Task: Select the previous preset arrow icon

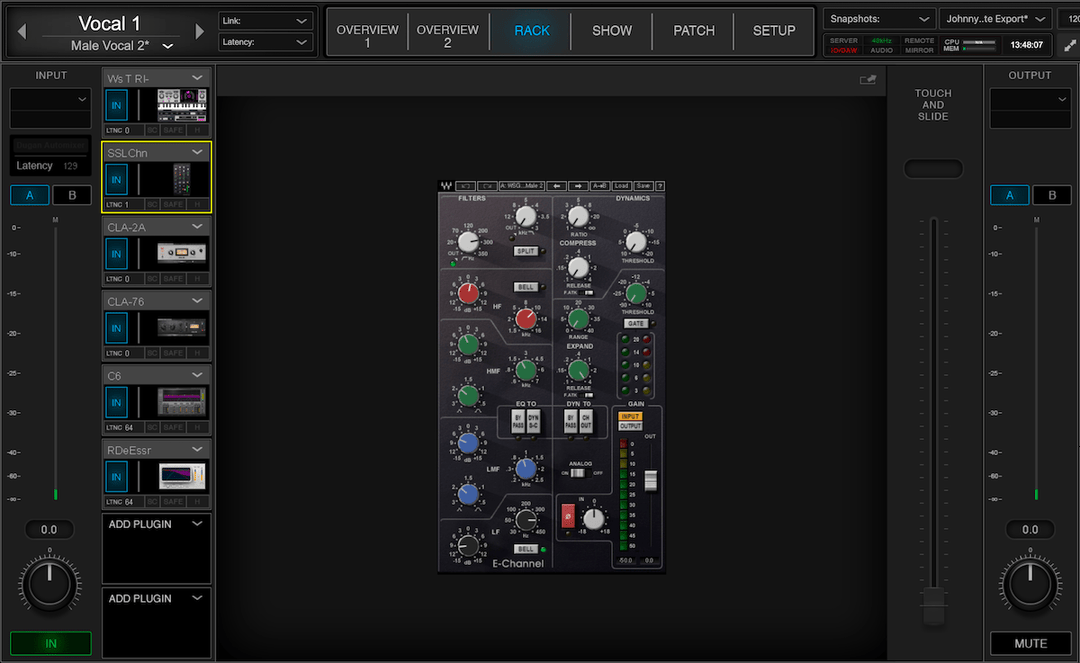Action: tap(557, 186)
